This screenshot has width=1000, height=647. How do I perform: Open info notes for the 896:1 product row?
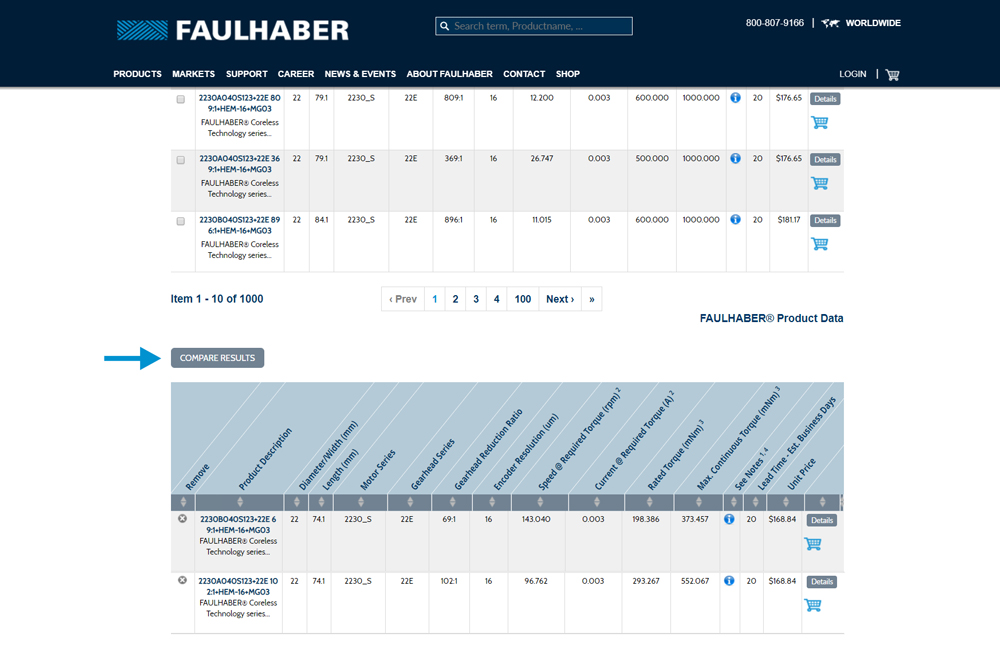pos(735,219)
